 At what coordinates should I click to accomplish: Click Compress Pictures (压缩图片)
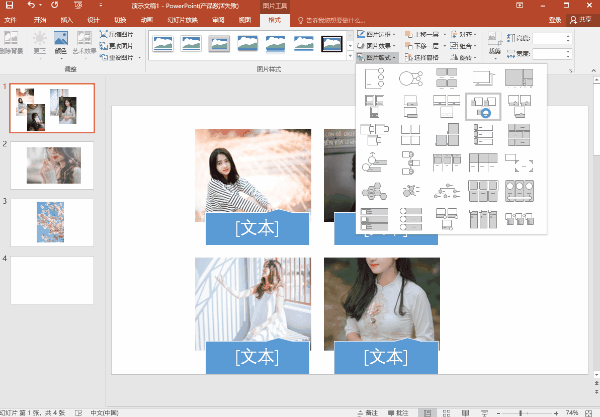click(116, 34)
